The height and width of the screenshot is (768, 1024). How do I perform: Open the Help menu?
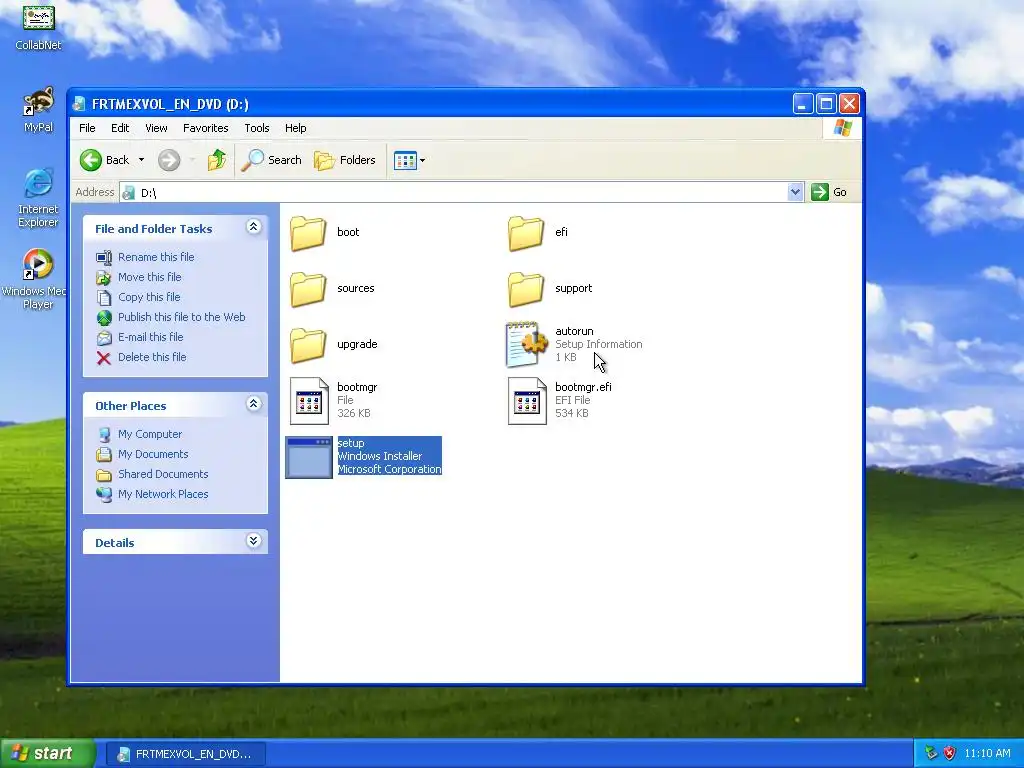tap(295, 128)
